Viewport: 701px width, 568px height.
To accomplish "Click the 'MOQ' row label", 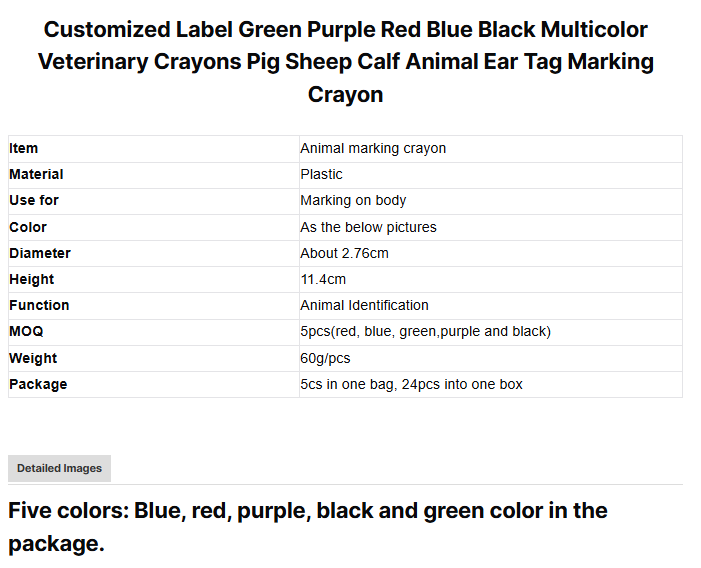I will pyautogui.click(x=26, y=331).
